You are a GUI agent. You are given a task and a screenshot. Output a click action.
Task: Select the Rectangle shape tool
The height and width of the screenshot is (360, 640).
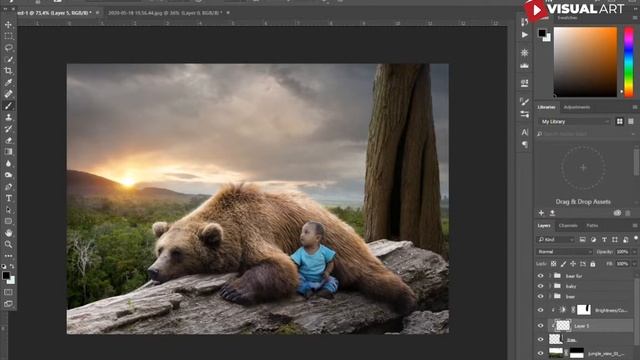pyautogui.click(x=8, y=221)
